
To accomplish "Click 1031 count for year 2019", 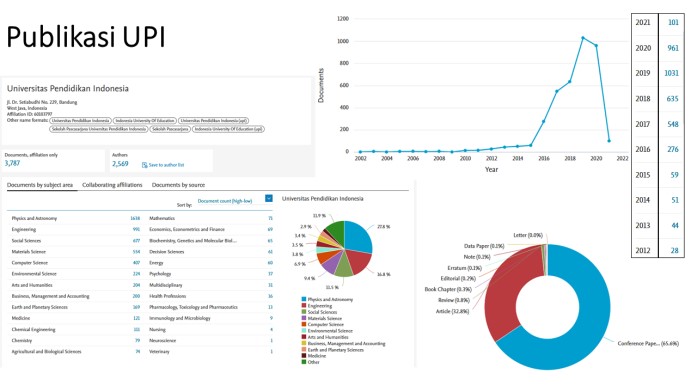I will 671,73.
